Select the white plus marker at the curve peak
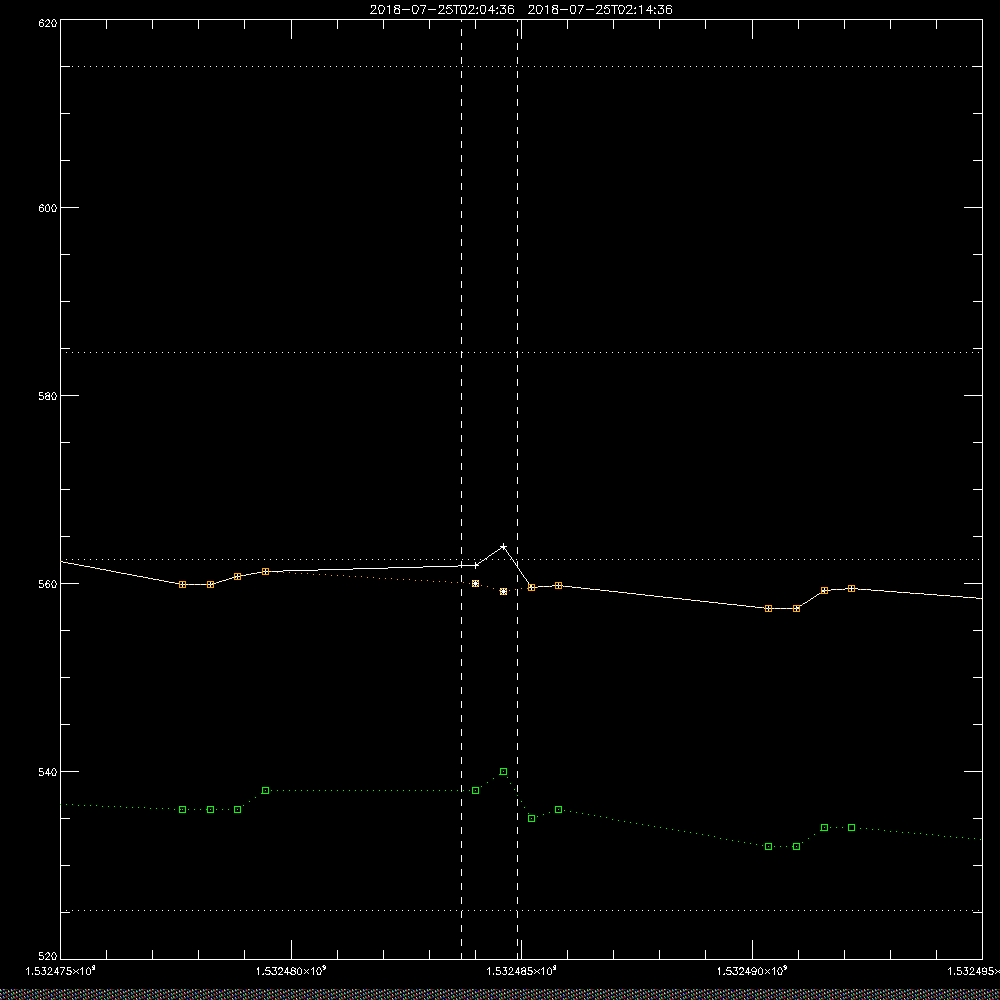The width and height of the screenshot is (1000, 1000). pos(504,547)
